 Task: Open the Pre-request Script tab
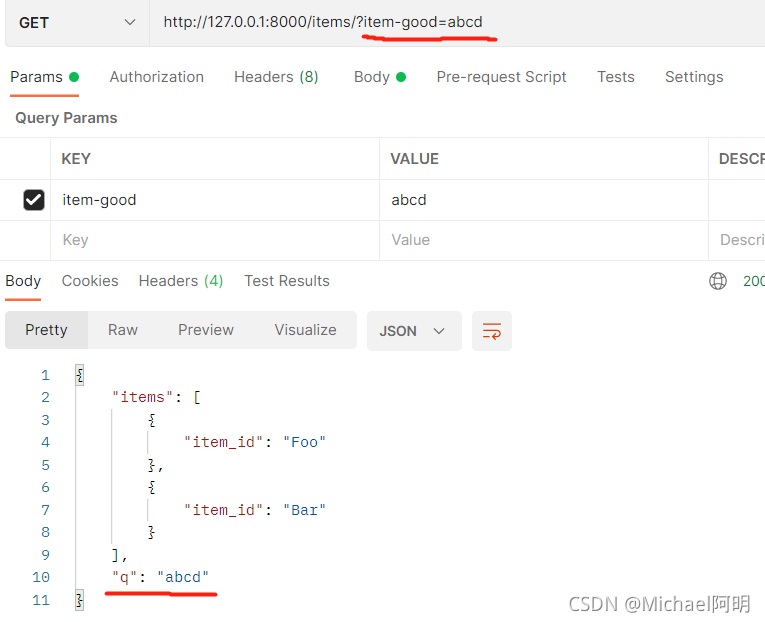pyautogui.click(x=501, y=77)
